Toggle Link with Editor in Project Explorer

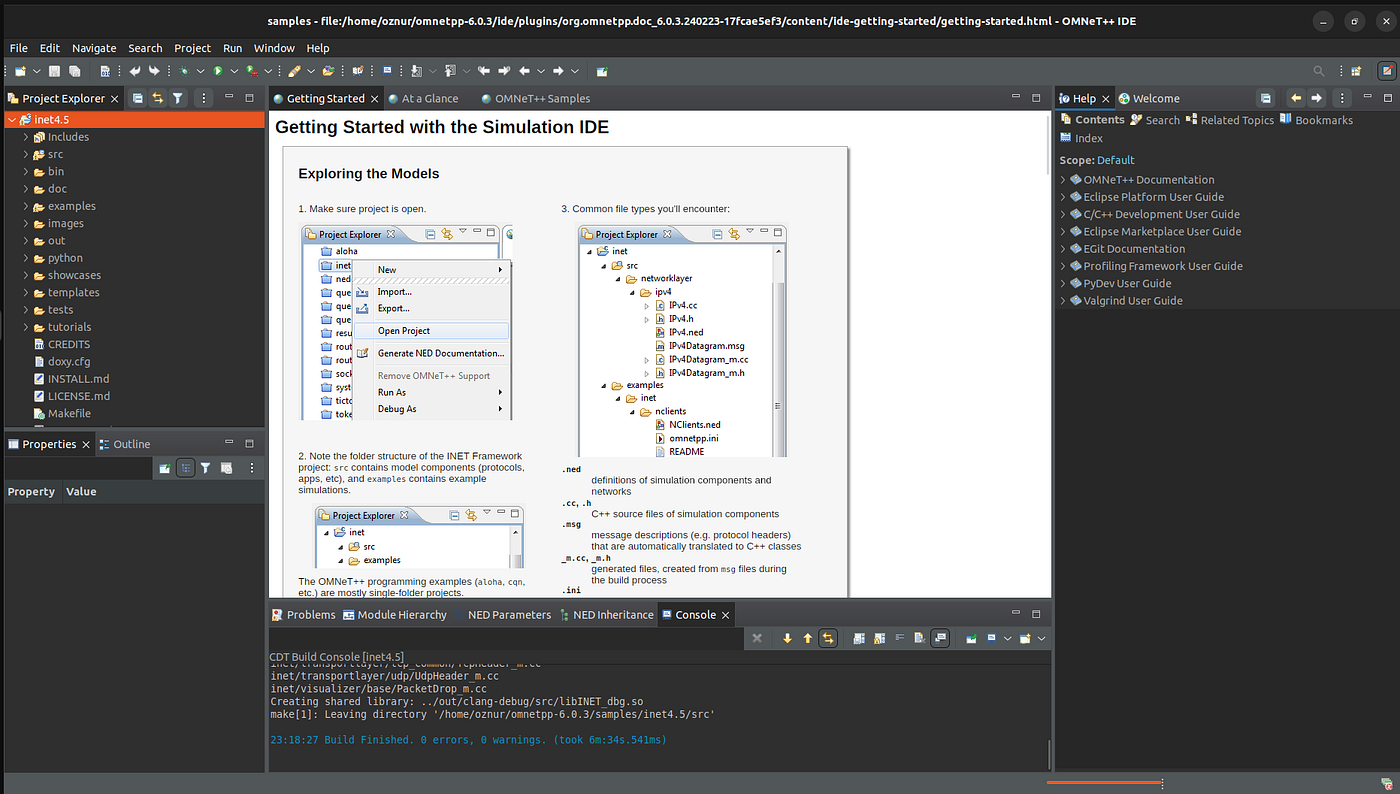pos(158,98)
